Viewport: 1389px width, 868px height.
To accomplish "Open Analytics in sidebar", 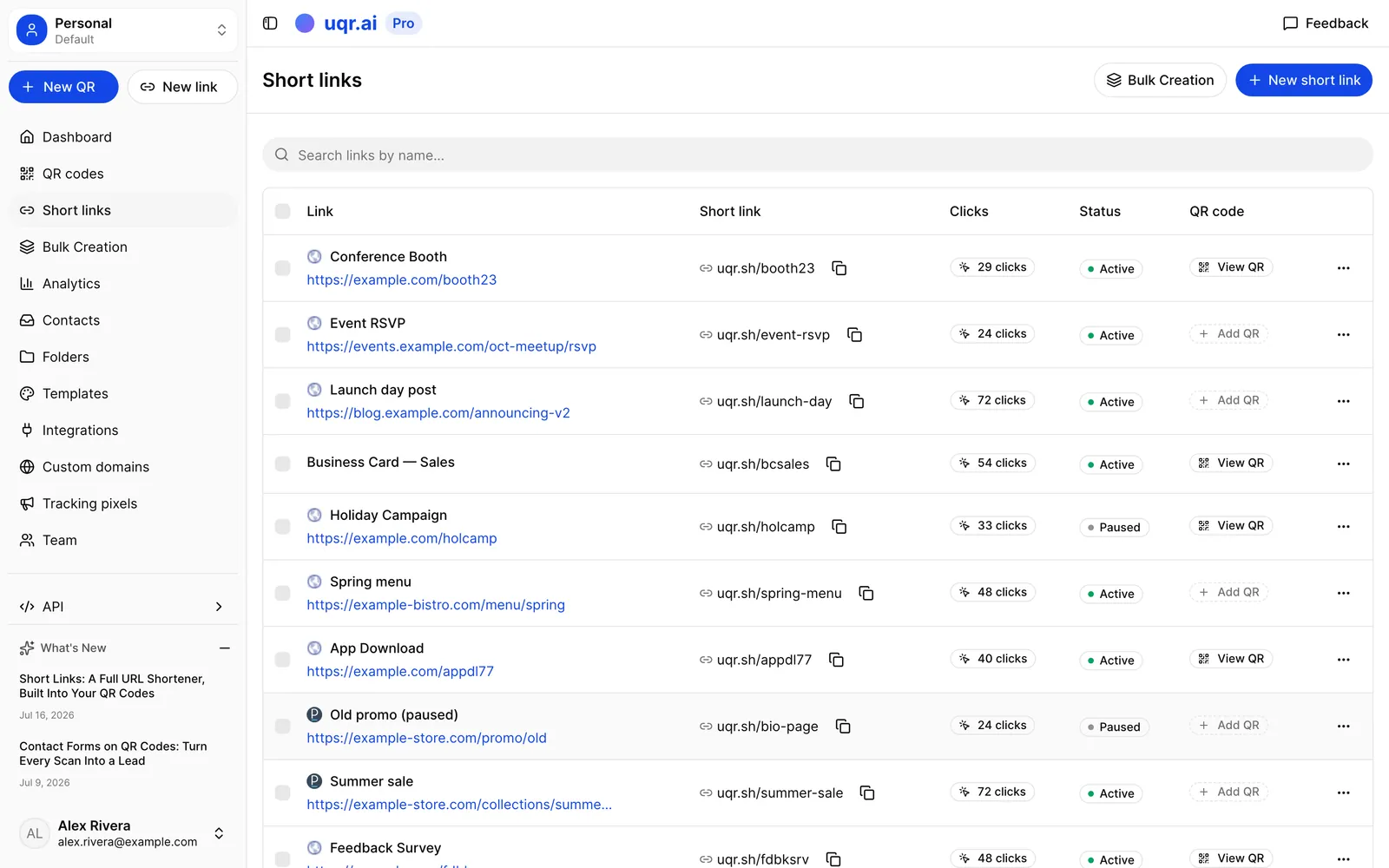I will point(122,284).
